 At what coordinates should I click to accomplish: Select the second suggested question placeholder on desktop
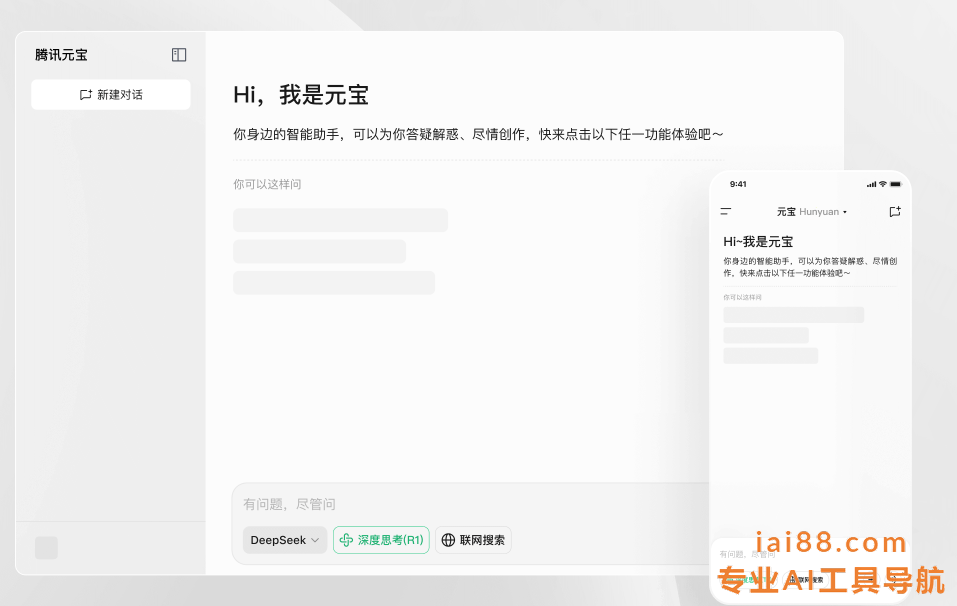coord(319,251)
